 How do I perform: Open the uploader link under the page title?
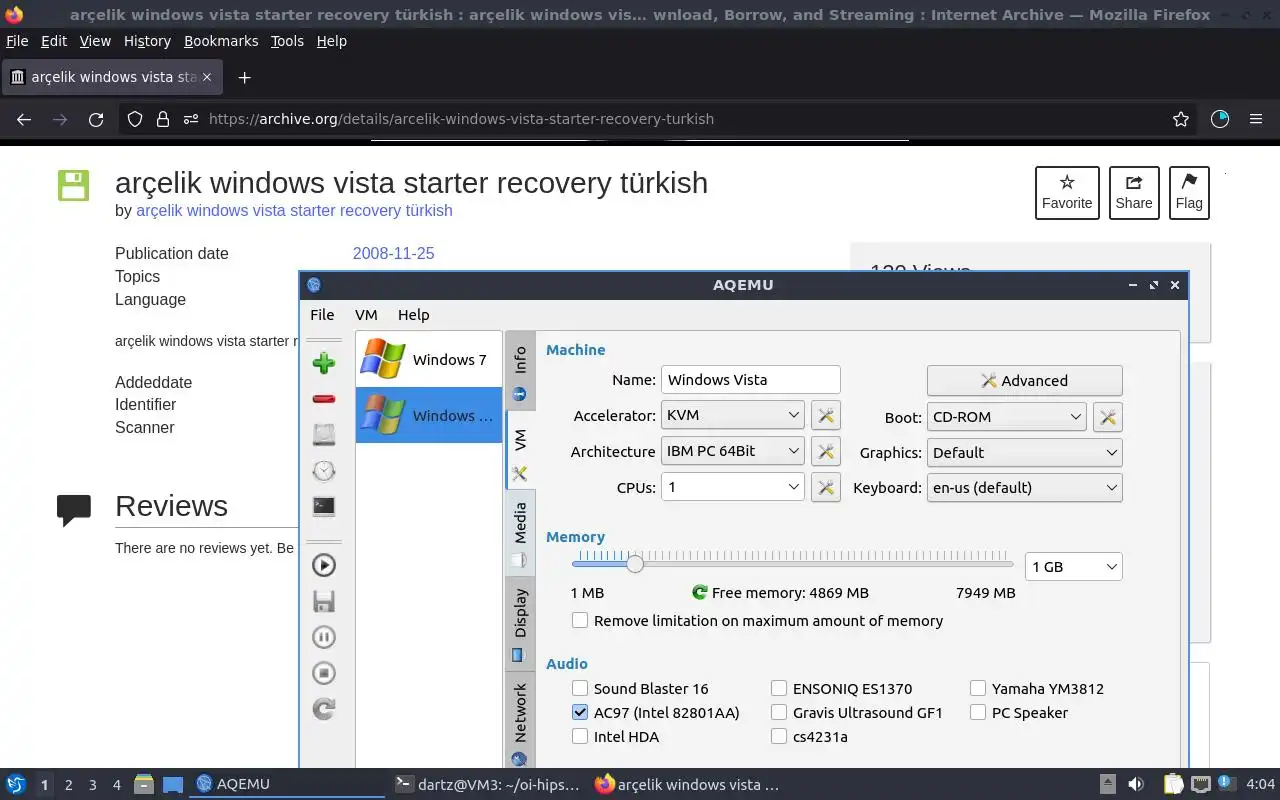pos(294,211)
